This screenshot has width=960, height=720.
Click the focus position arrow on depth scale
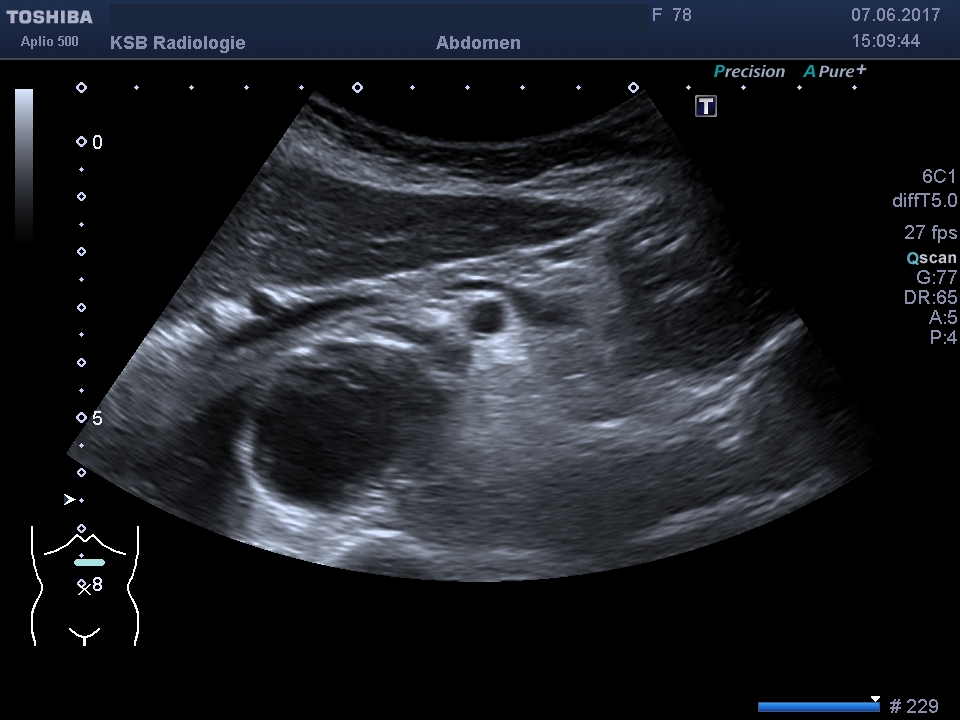(x=69, y=500)
